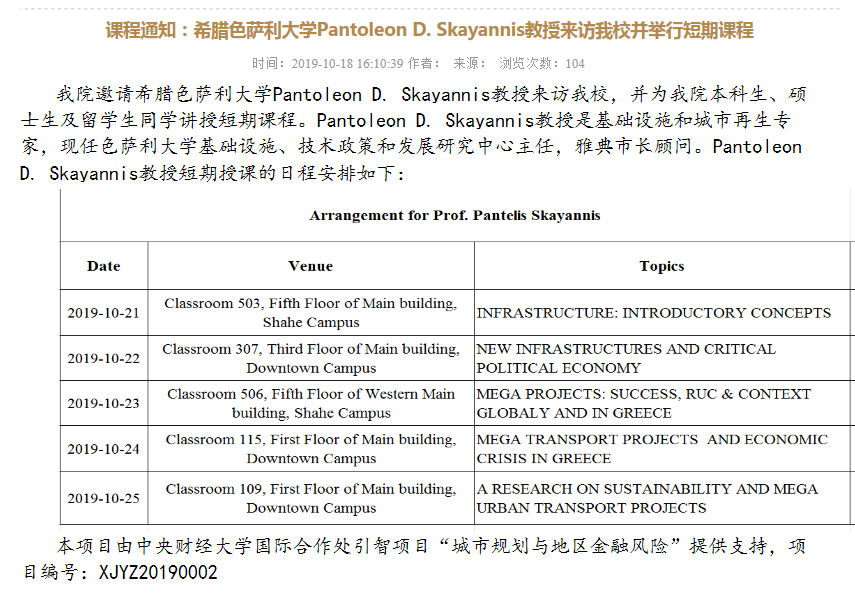Select the 2019-10-23 date cell
Image resolution: width=855 pixels, height=601 pixels.
coord(104,403)
